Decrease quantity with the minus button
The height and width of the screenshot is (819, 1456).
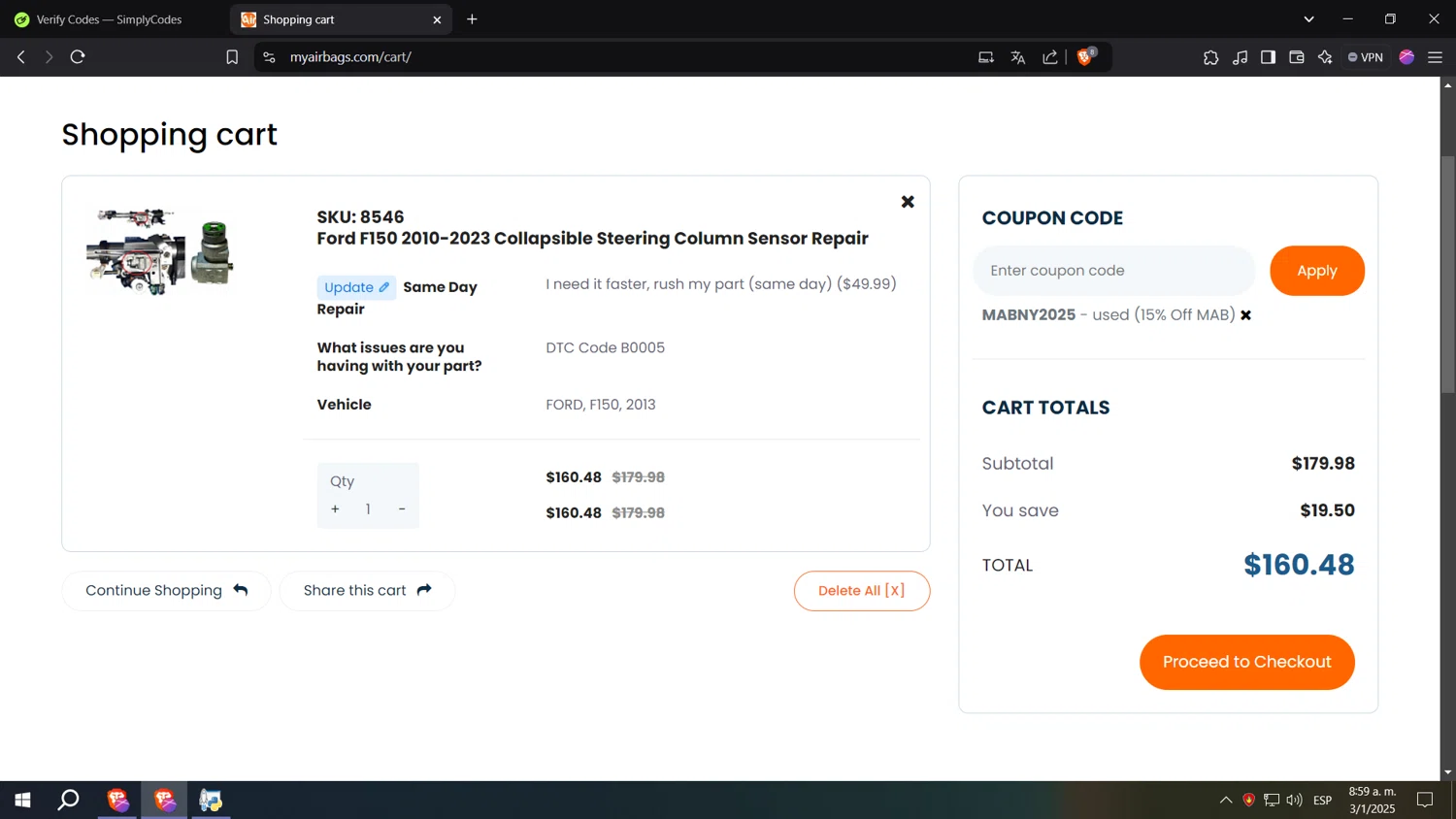tap(402, 509)
